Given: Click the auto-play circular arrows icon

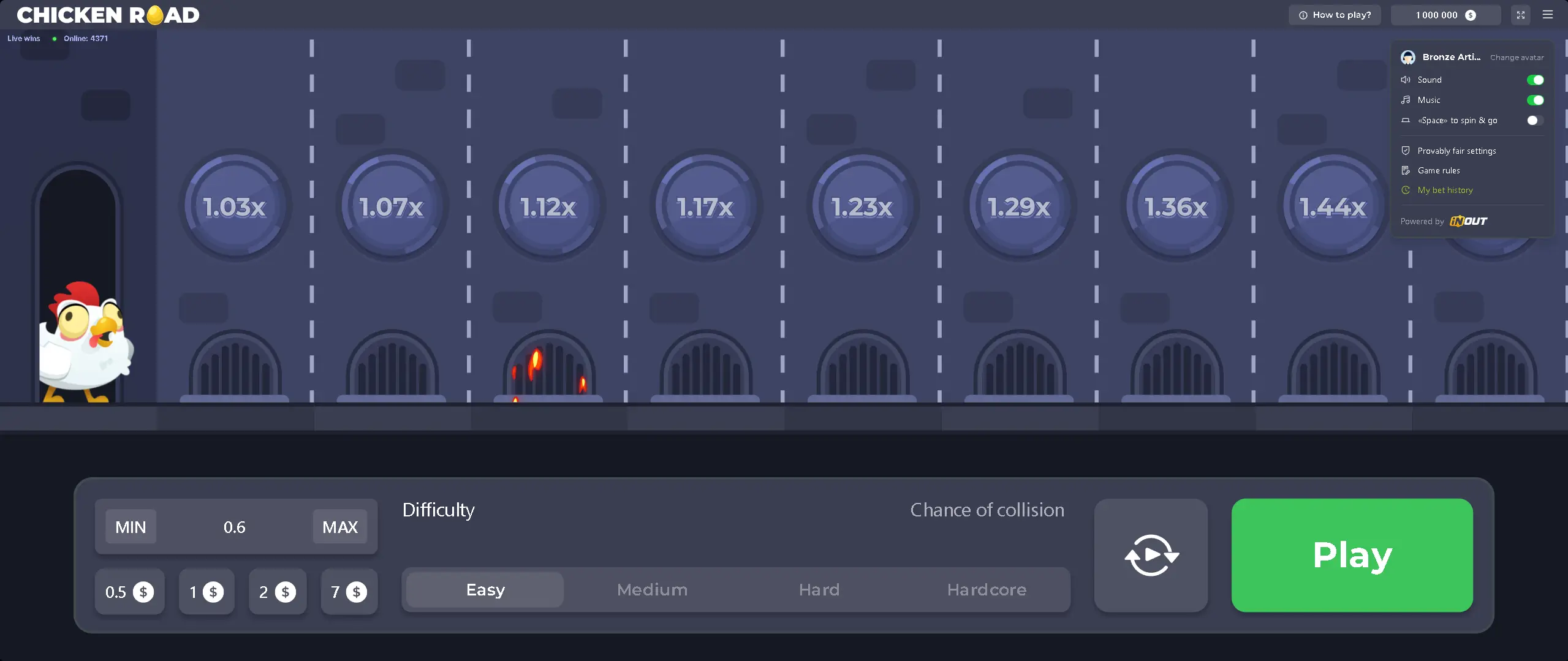Looking at the screenshot, I should pyautogui.click(x=1151, y=555).
